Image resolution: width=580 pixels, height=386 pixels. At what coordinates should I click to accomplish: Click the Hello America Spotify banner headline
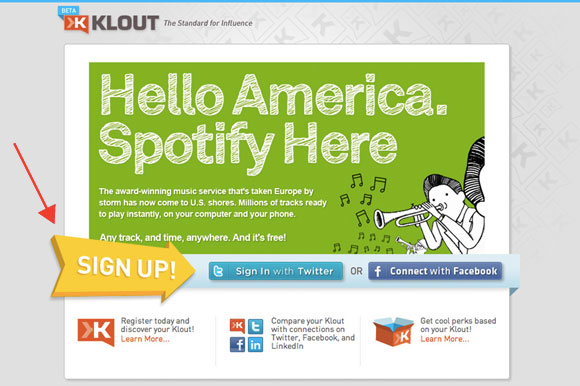pyautogui.click(x=274, y=123)
